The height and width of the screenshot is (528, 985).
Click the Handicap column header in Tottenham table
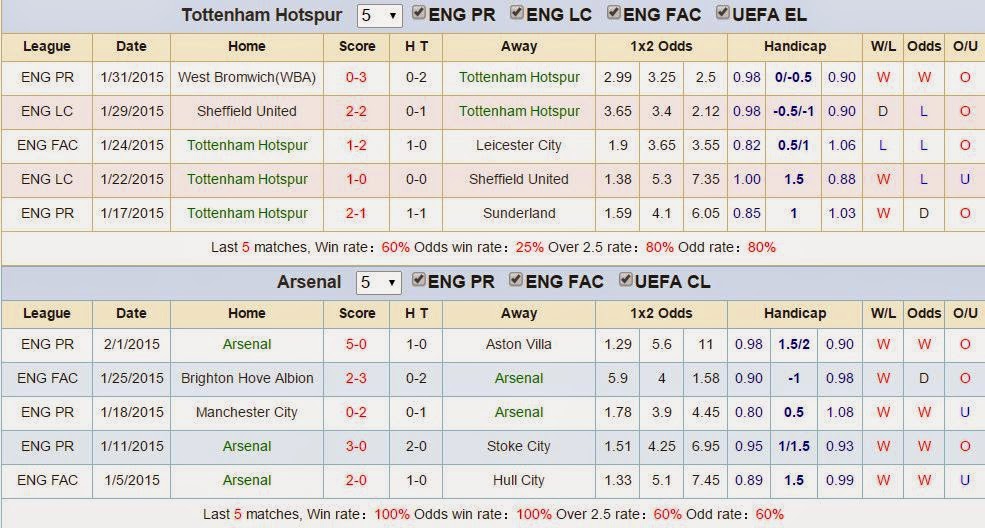[795, 46]
